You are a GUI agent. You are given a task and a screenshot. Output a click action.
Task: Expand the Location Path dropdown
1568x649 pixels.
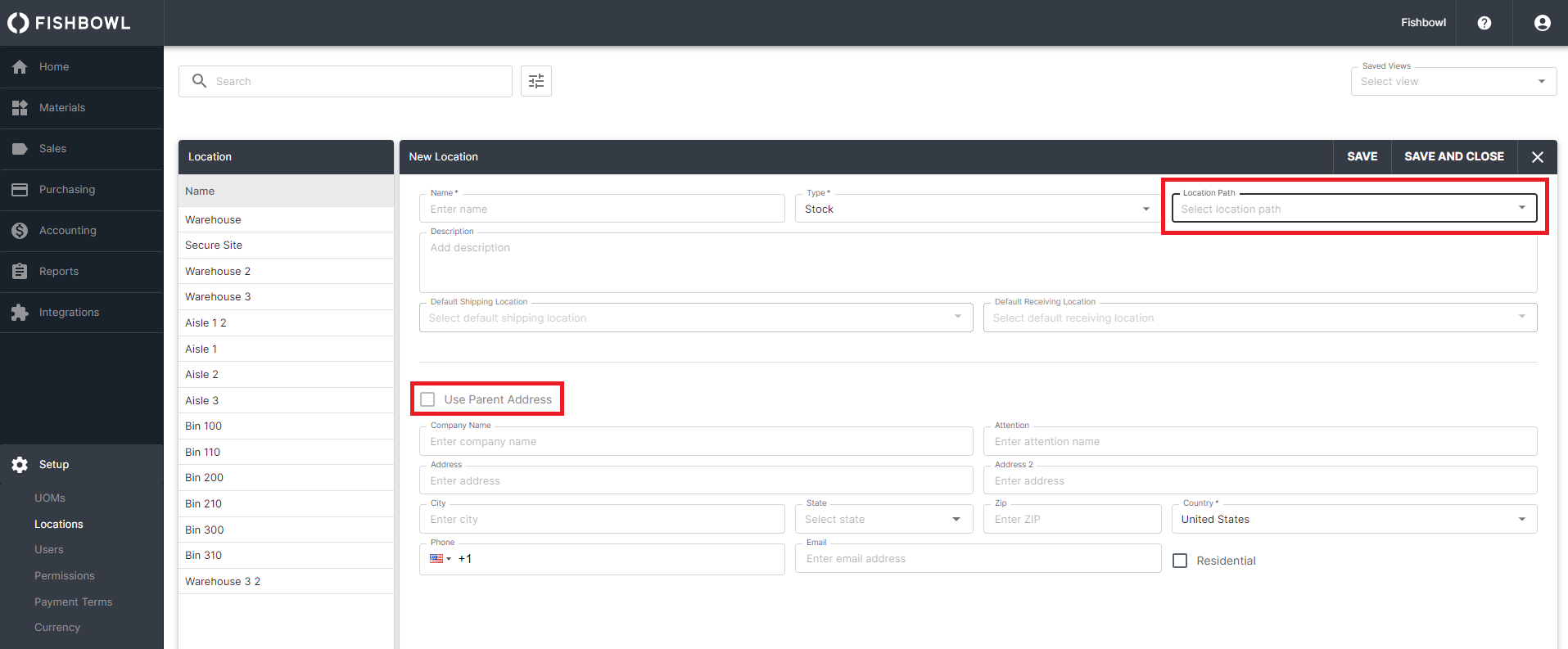(x=1353, y=209)
